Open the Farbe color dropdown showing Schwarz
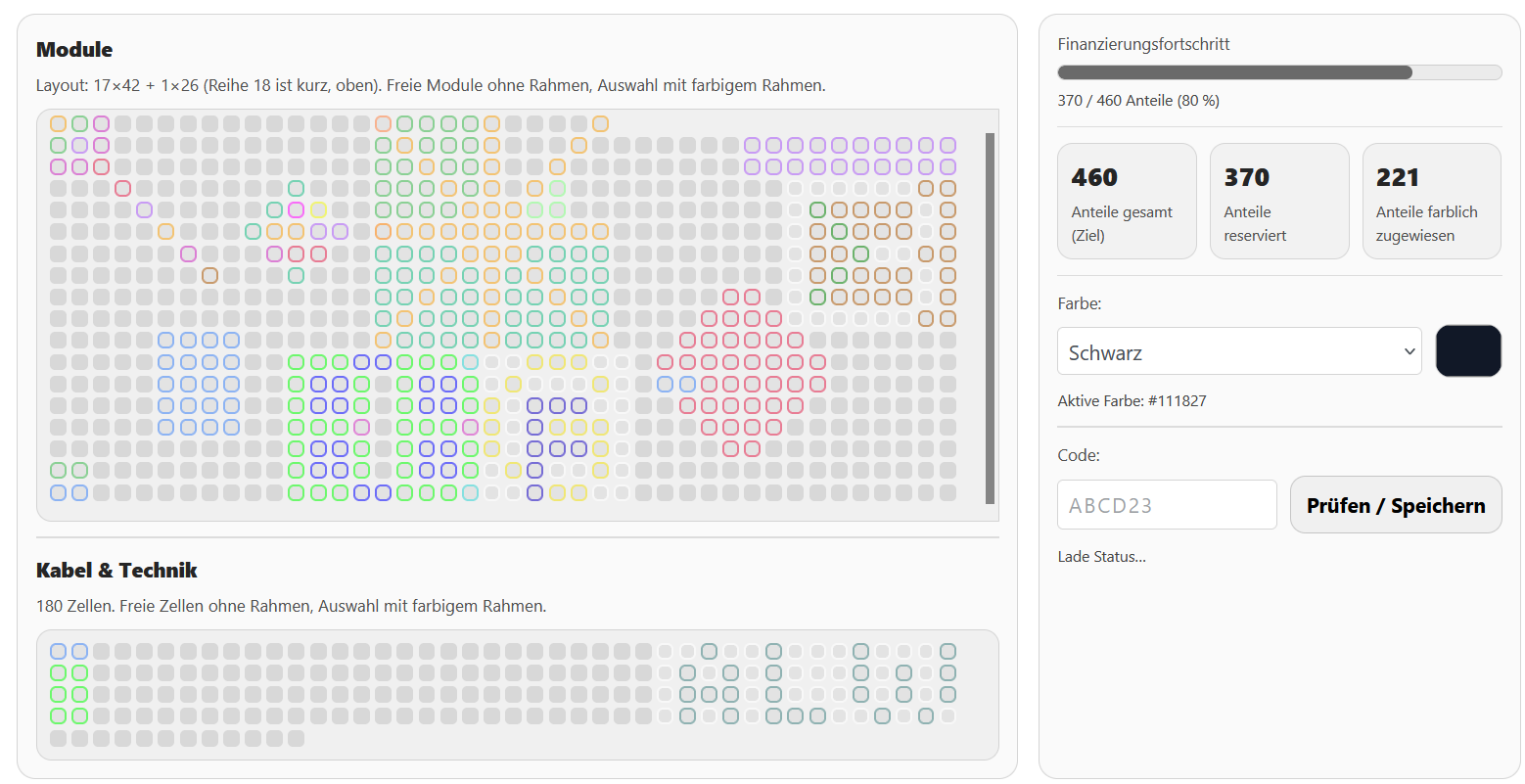The width and height of the screenshot is (1525, 784). click(x=1238, y=350)
